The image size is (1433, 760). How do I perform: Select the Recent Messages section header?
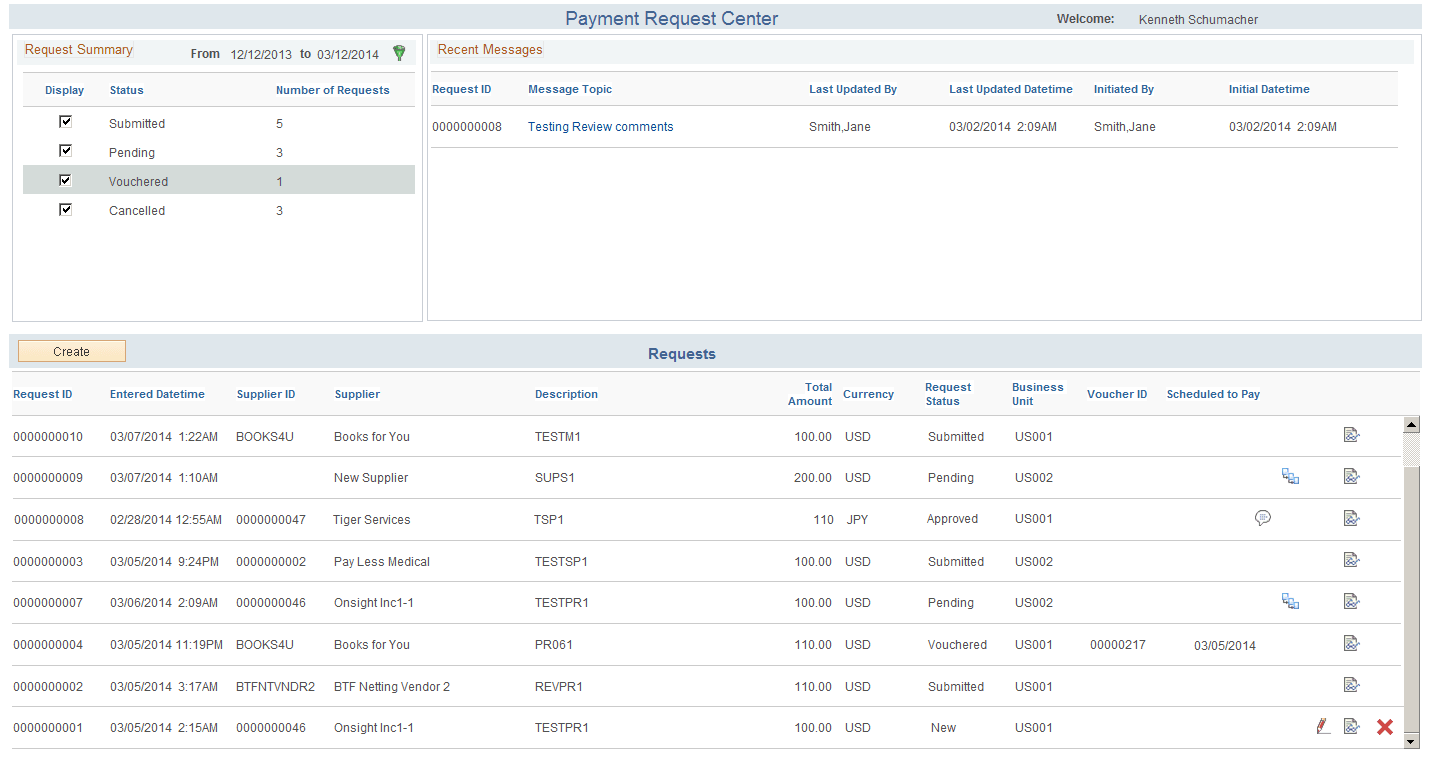click(x=490, y=49)
